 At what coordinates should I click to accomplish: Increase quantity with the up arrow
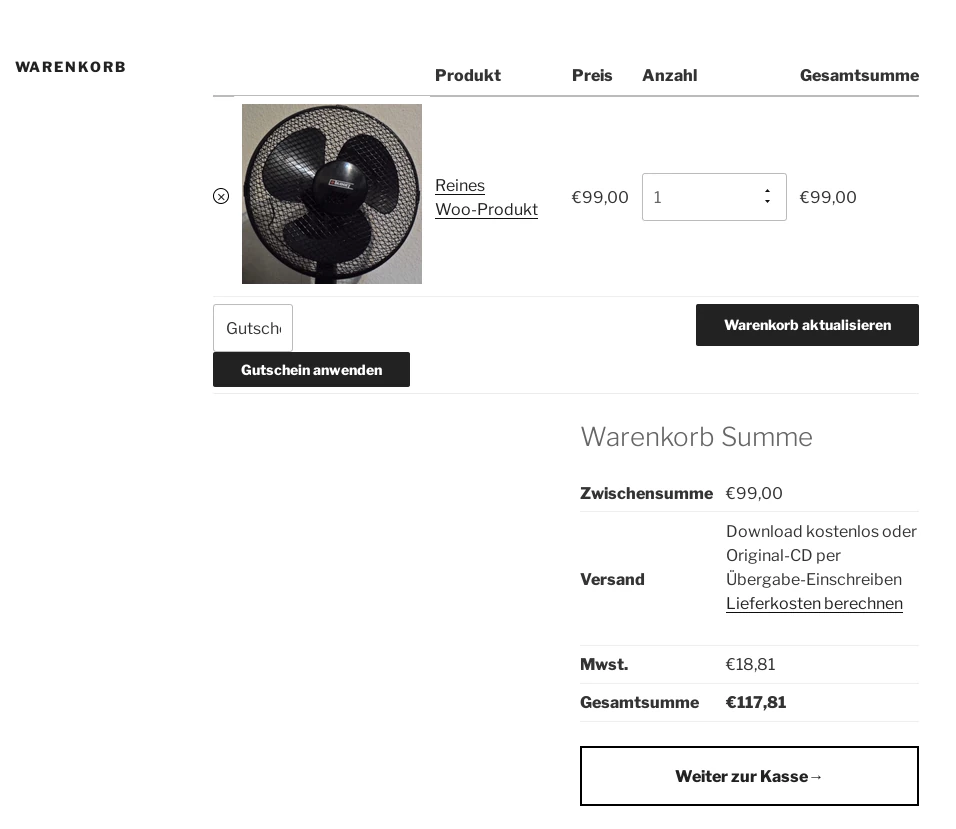767,191
